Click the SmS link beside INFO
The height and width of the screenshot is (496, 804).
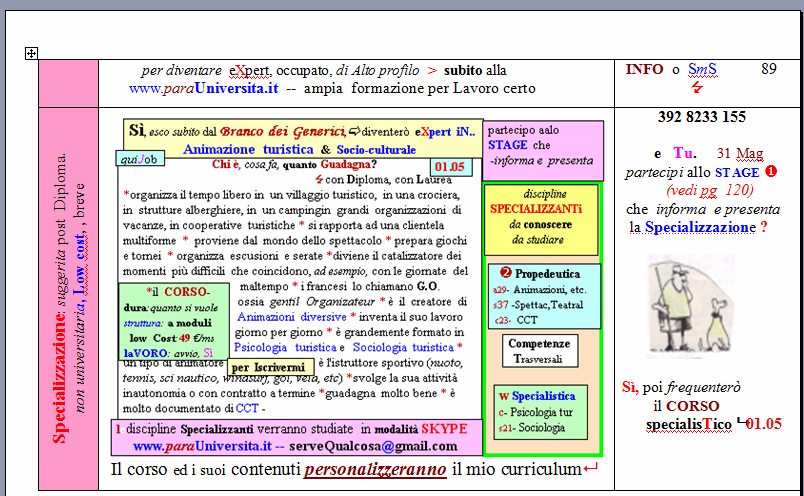[702, 69]
